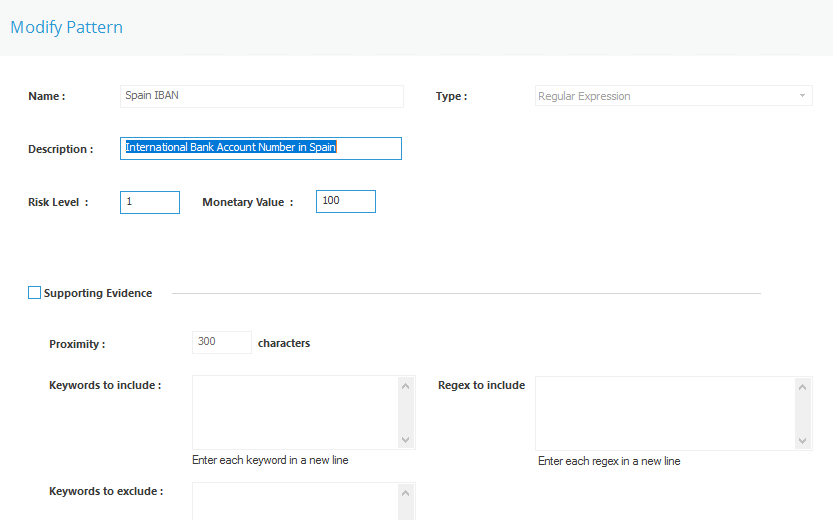Click the Monetary Value field
The height and width of the screenshot is (520, 833).
point(346,201)
